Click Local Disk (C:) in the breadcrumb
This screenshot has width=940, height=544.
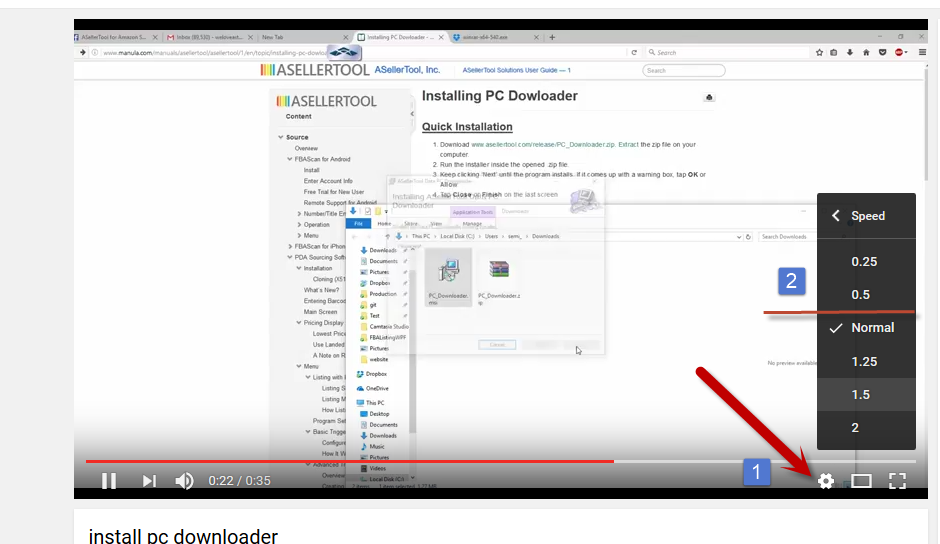[x=457, y=236]
